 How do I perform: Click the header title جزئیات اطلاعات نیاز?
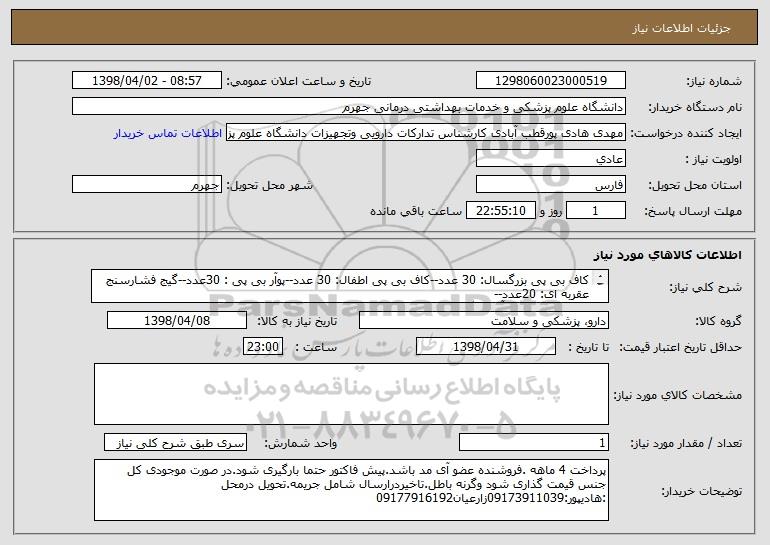(681, 28)
